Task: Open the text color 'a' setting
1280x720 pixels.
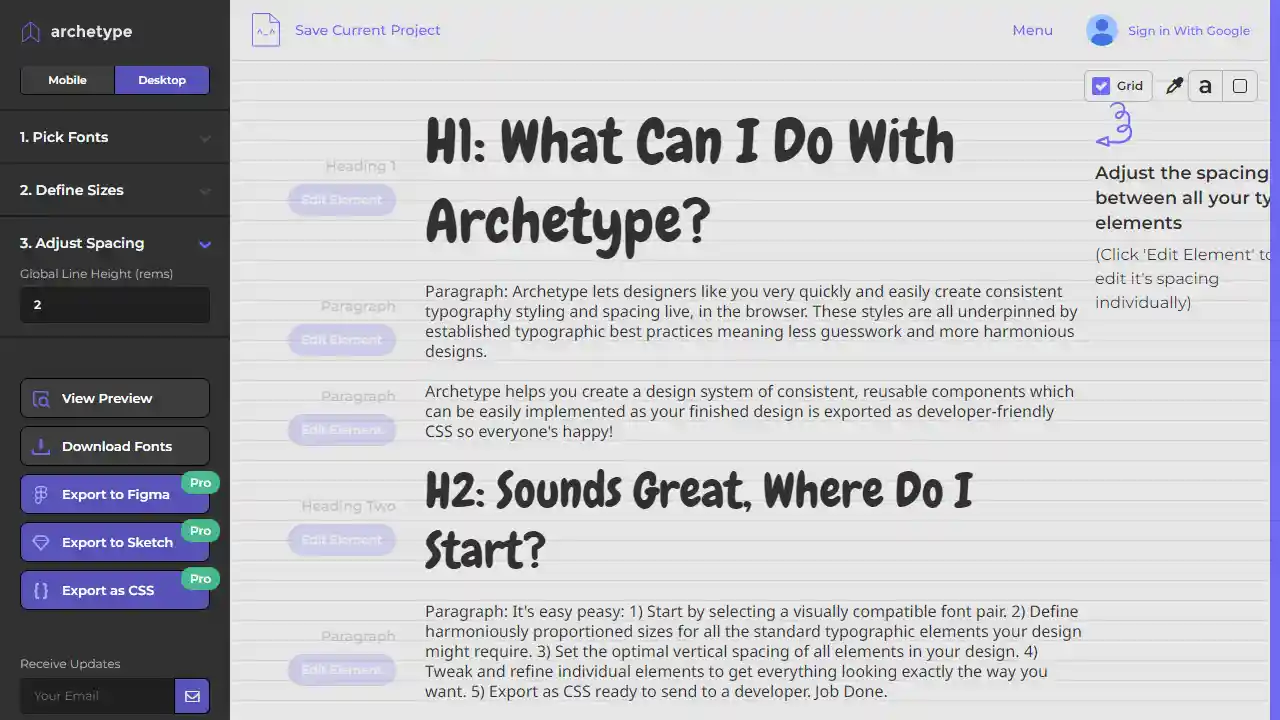Action: pos(1205,86)
